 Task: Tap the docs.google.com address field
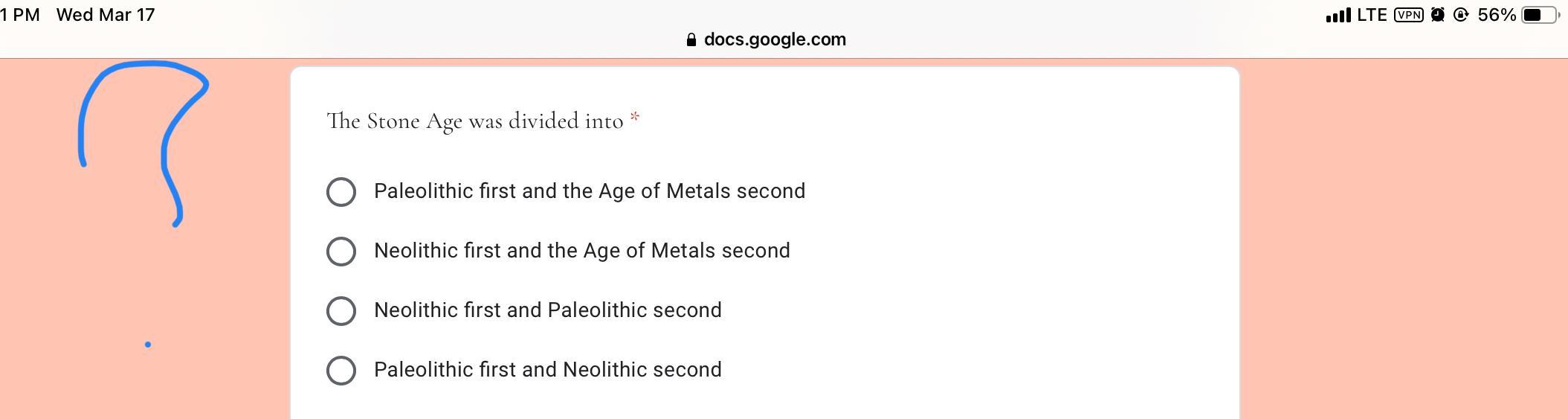pyautogui.click(x=774, y=40)
